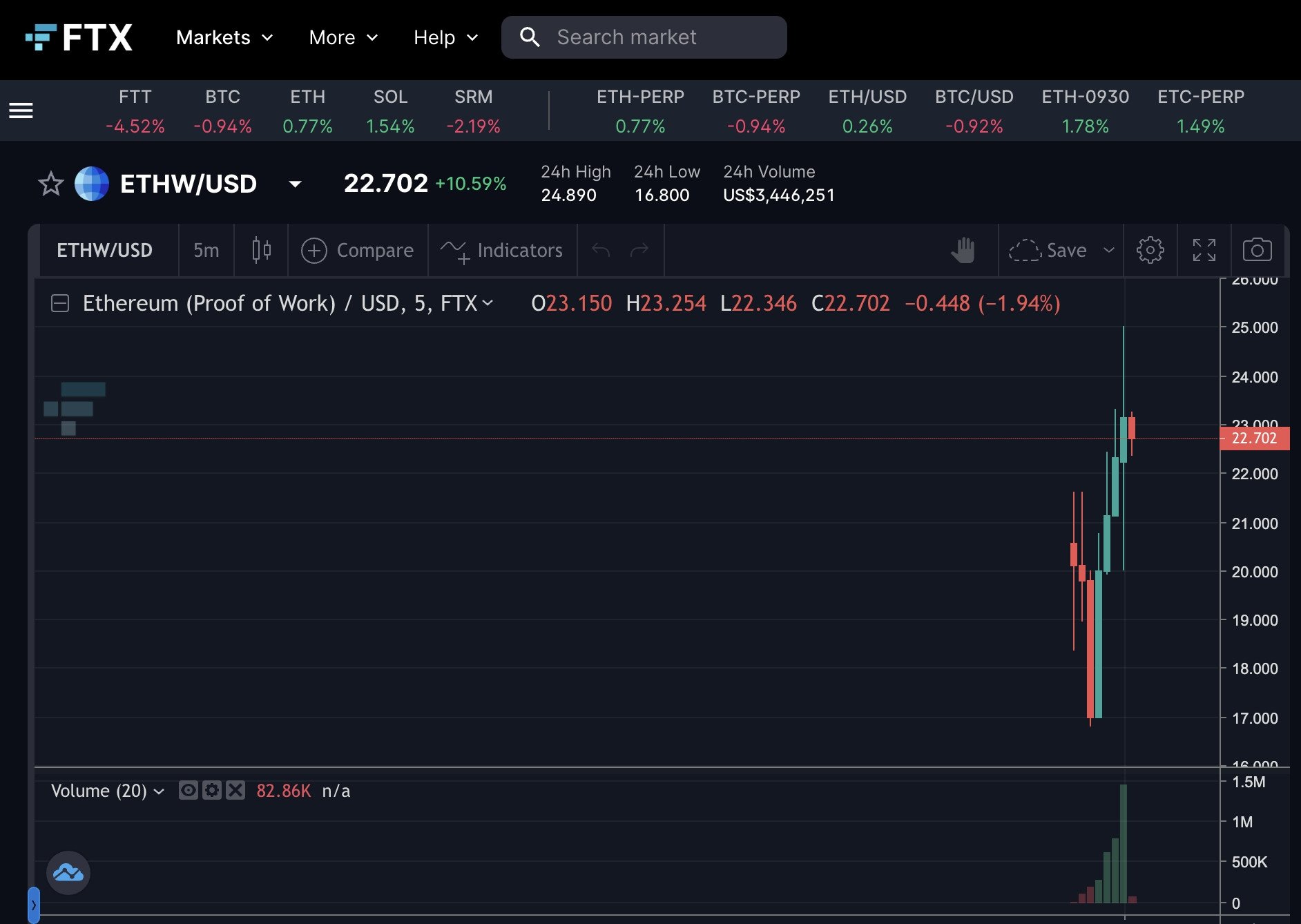Open the candlestick chart style selector
Image resolution: width=1301 pixels, height=924 pixels.
point(261,250)
